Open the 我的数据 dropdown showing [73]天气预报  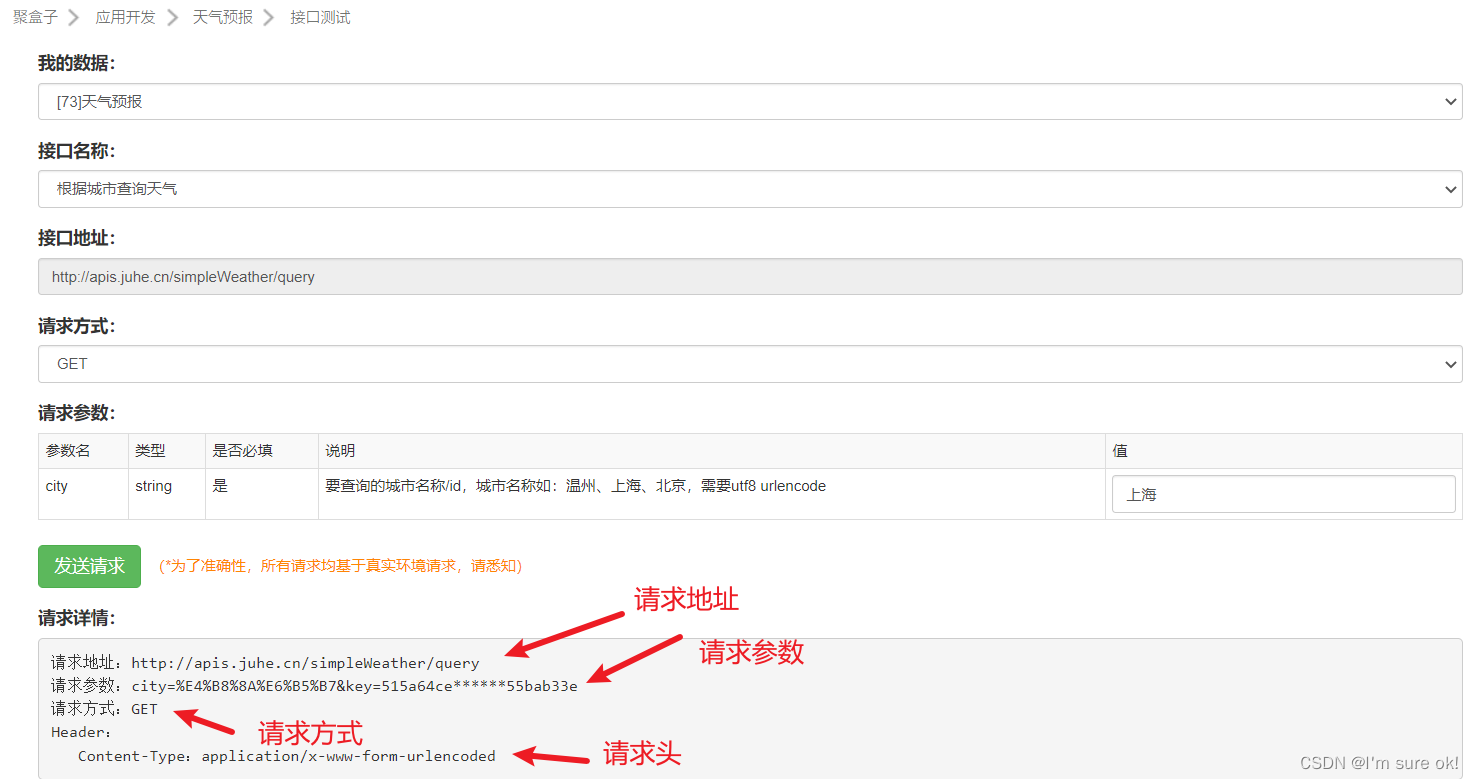click(x=750, y=101)
